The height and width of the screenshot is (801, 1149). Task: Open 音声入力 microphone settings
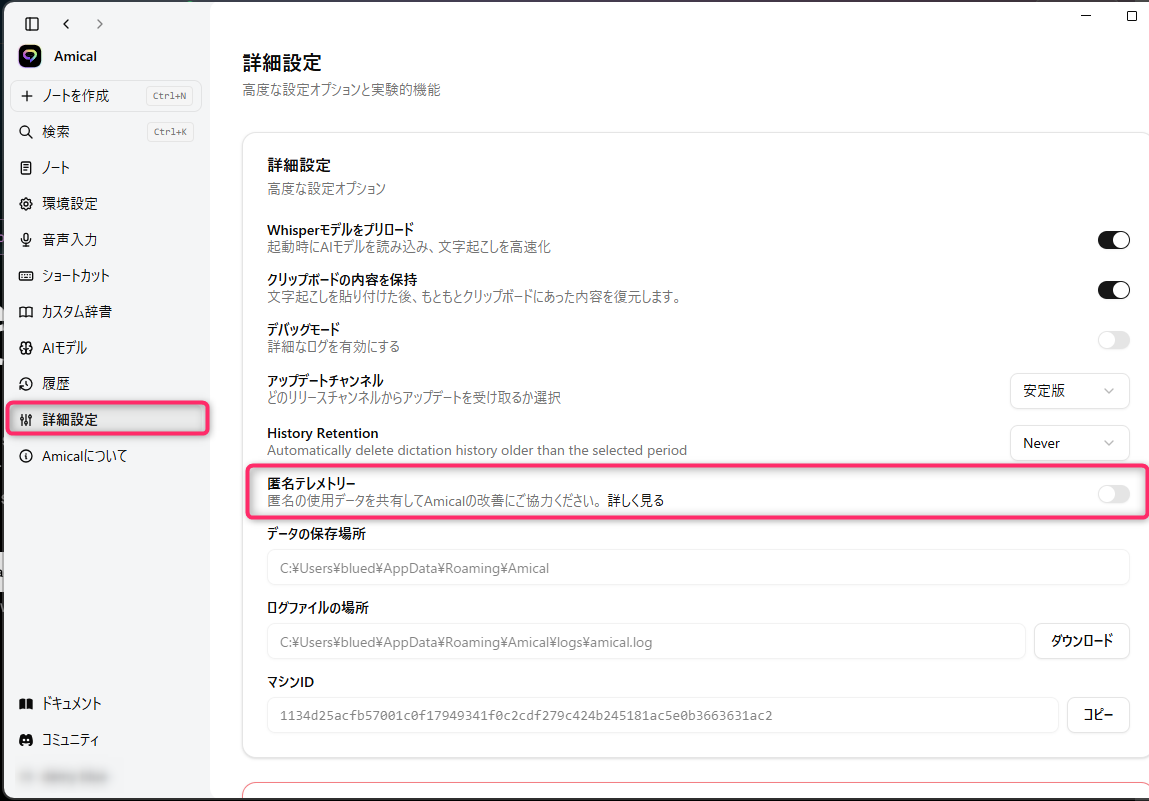click(x=69, y=240)
